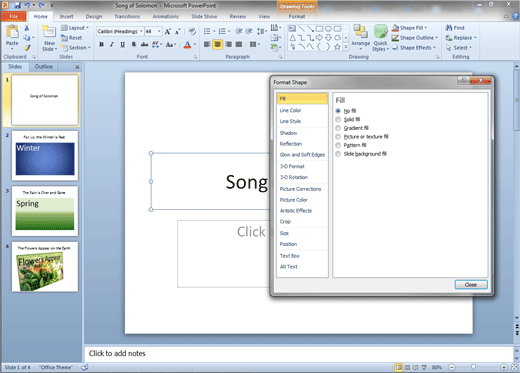
Task: Click in the notes pane to add notes
Action: pyautogui.click(x=298, y=354)
